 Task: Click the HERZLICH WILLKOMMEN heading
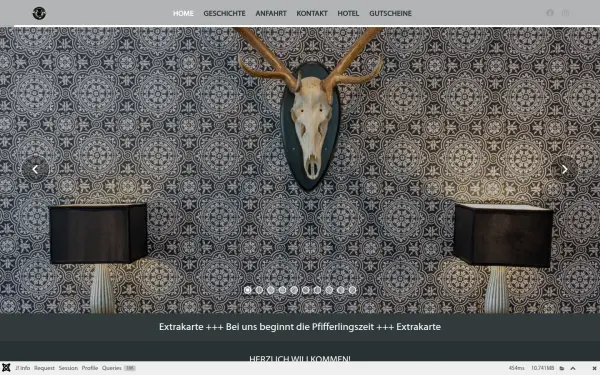tap(300, 359)
